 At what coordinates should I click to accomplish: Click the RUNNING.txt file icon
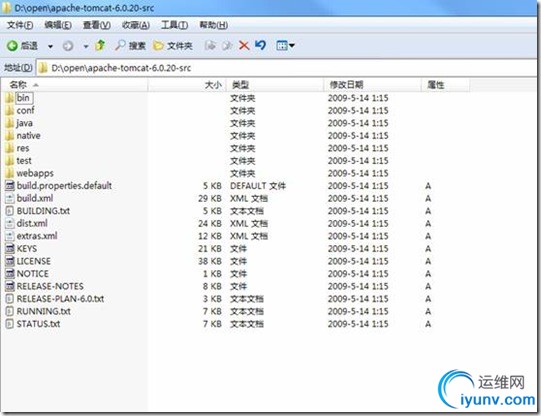pos(10,311)
